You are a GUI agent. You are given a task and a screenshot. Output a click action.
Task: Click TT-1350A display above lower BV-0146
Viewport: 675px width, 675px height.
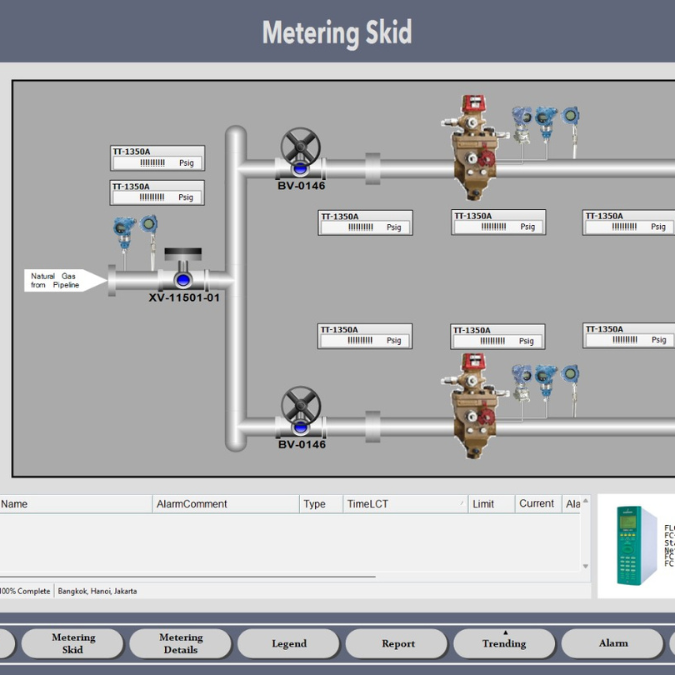[x=365, y=336]
